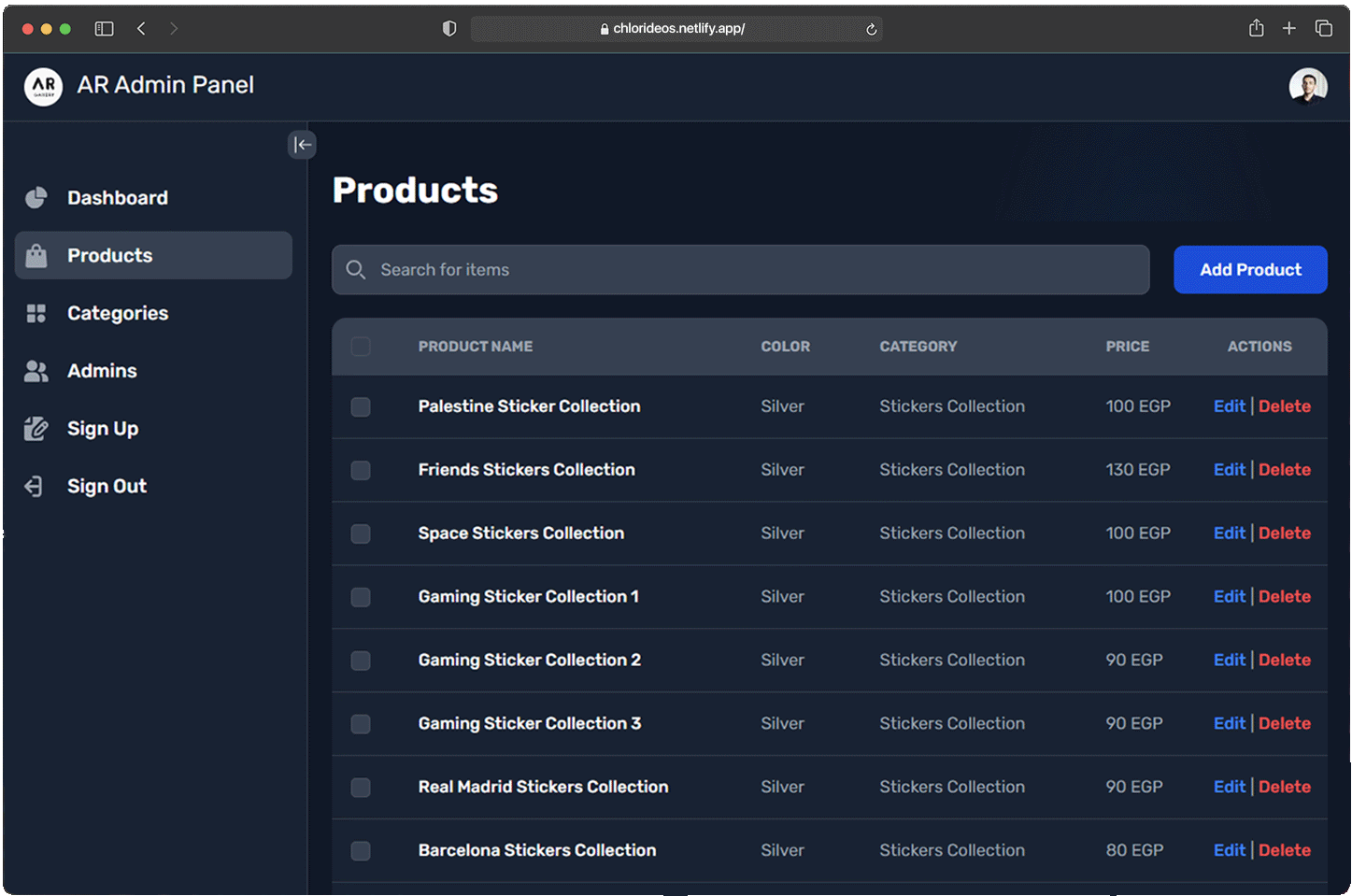The height and width of the screenshot is (896, 1352).
Task: Click the AR logo icon in header
Action: (43, 87)
